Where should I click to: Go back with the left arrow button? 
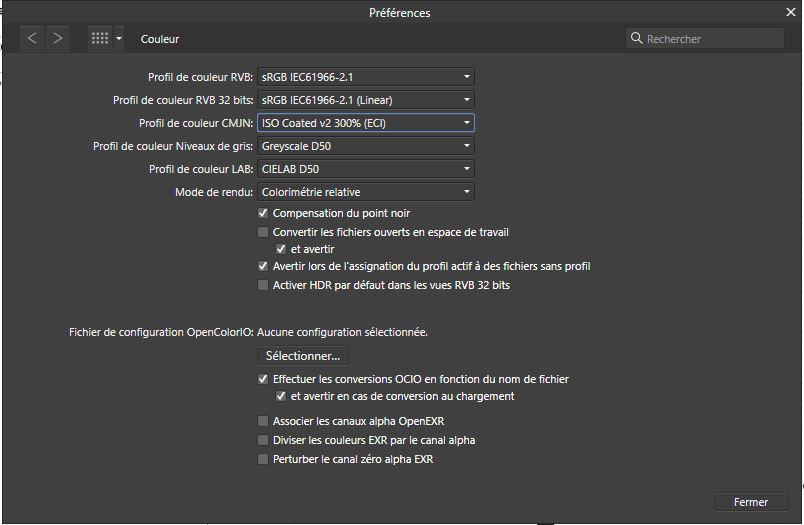pos(32,38)
